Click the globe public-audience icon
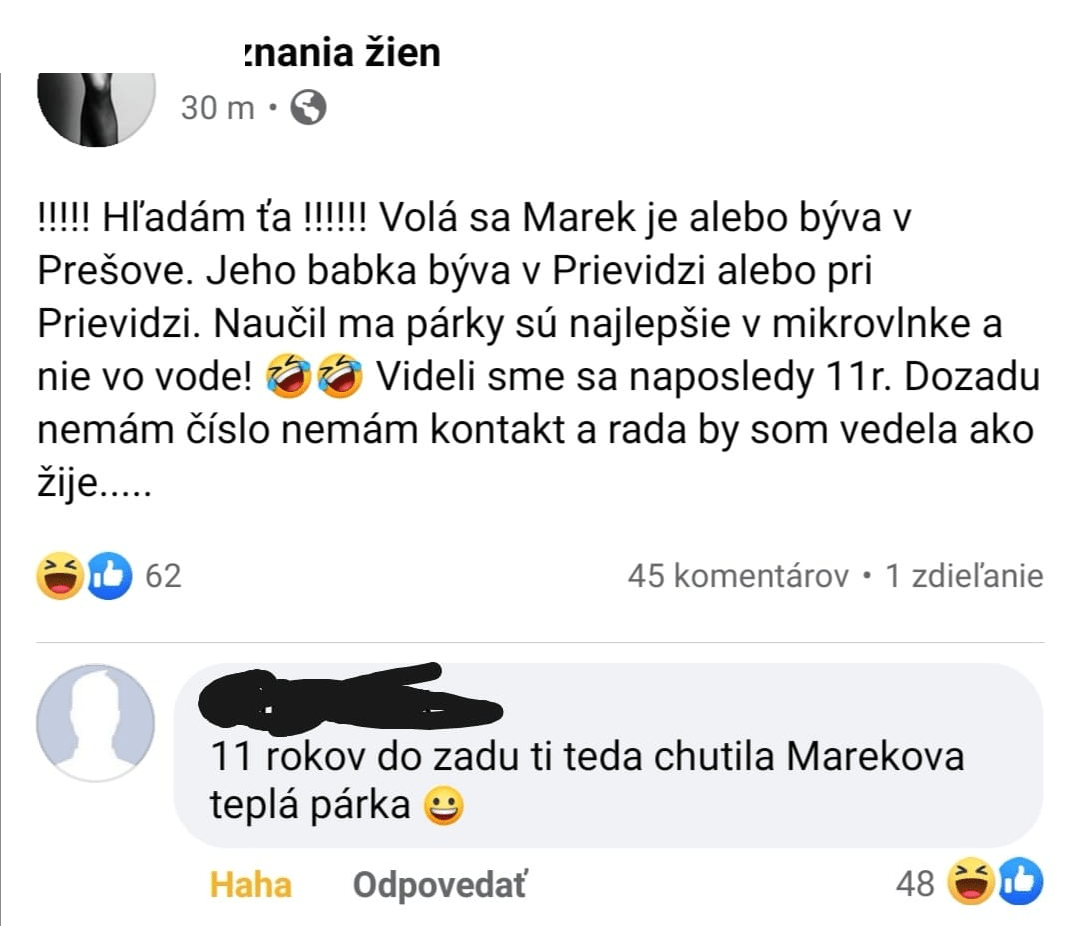Image resolution: width=1080 pixels, height=926 pixels. [x=308, y=107]
